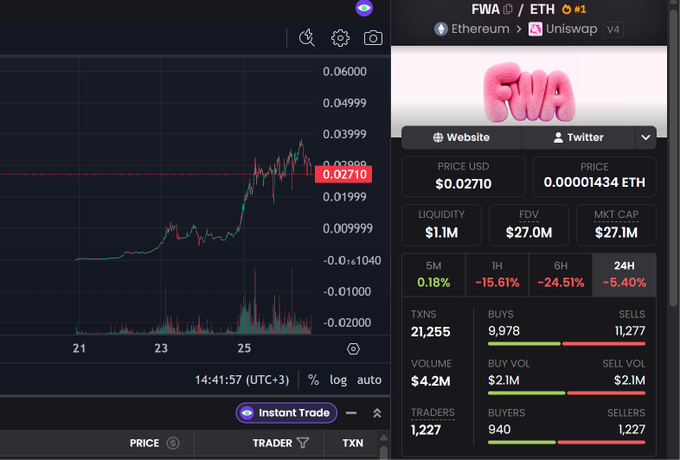Click the VOLUME value $4.2M
The height and width of the screenshot is (460, 680).
click(430, 381)
